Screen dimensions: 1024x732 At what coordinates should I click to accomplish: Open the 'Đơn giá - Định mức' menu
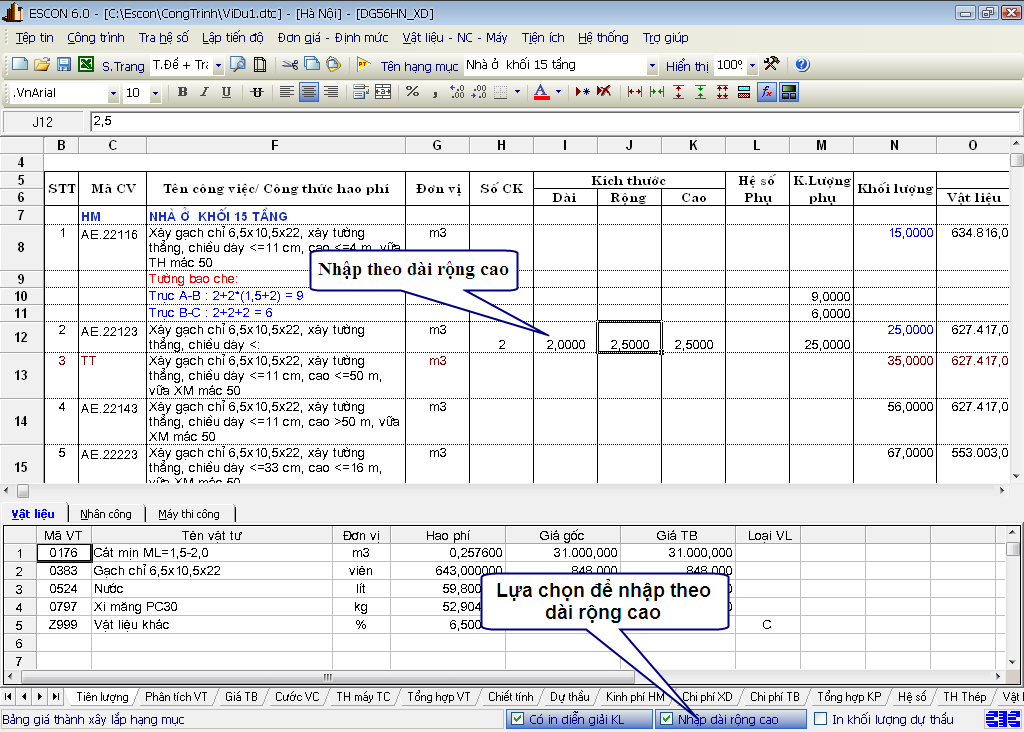point(333,38)
